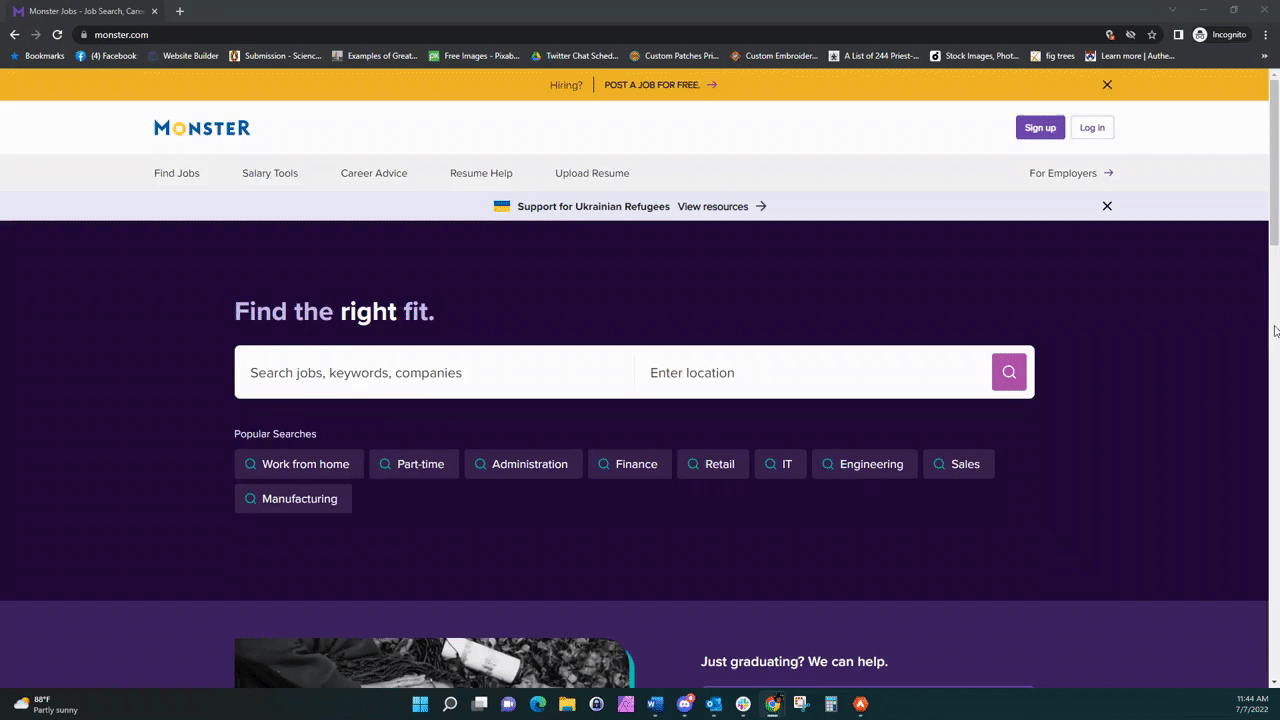Image resolution: width=1280 pixels, height=720 pixels.
Task: Open taskbar Search
Action: tap(450, 704)
